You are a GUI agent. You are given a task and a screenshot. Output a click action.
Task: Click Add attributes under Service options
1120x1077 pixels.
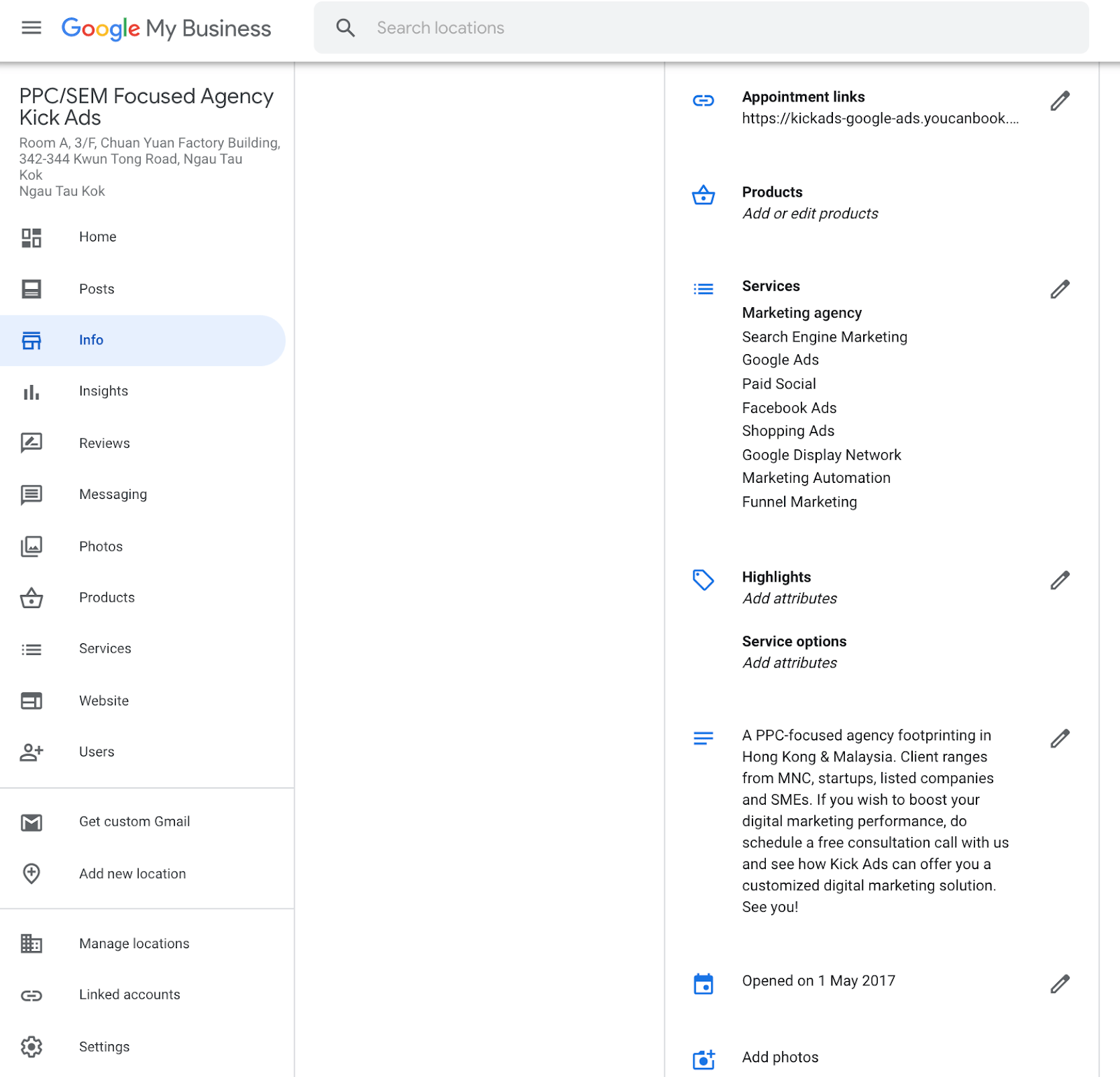coord(790,663)
